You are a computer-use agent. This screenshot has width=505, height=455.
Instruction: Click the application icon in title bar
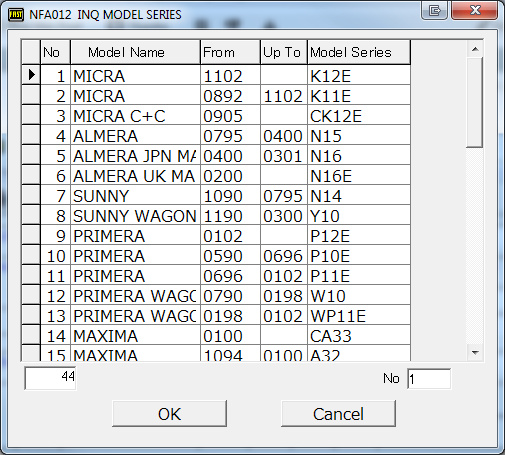pos(16,15)
